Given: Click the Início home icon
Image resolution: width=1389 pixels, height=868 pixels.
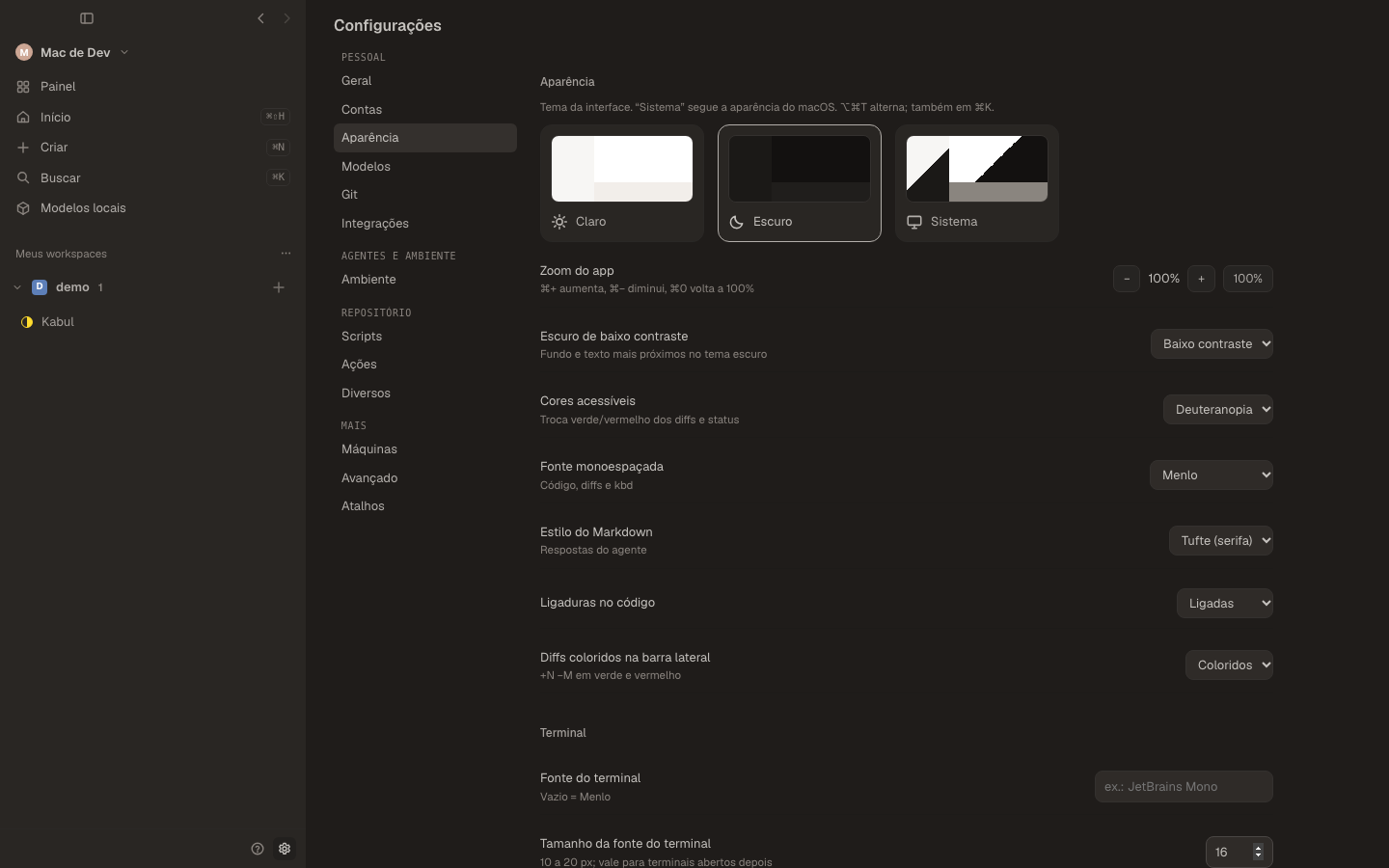Looking at the screenshot, I should coord(23,117).
